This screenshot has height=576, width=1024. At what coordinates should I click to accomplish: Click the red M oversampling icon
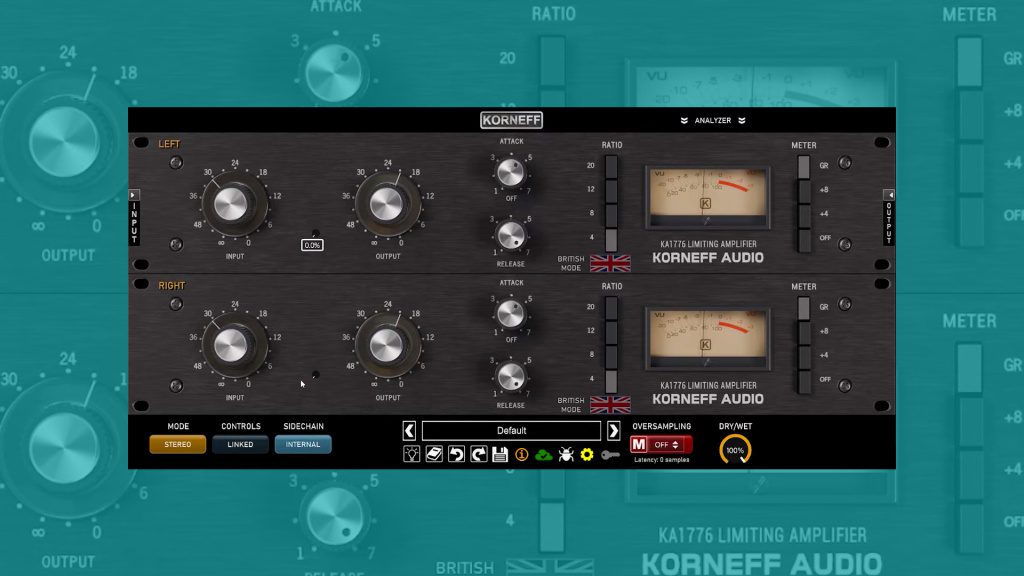click(x=639, y=445)
